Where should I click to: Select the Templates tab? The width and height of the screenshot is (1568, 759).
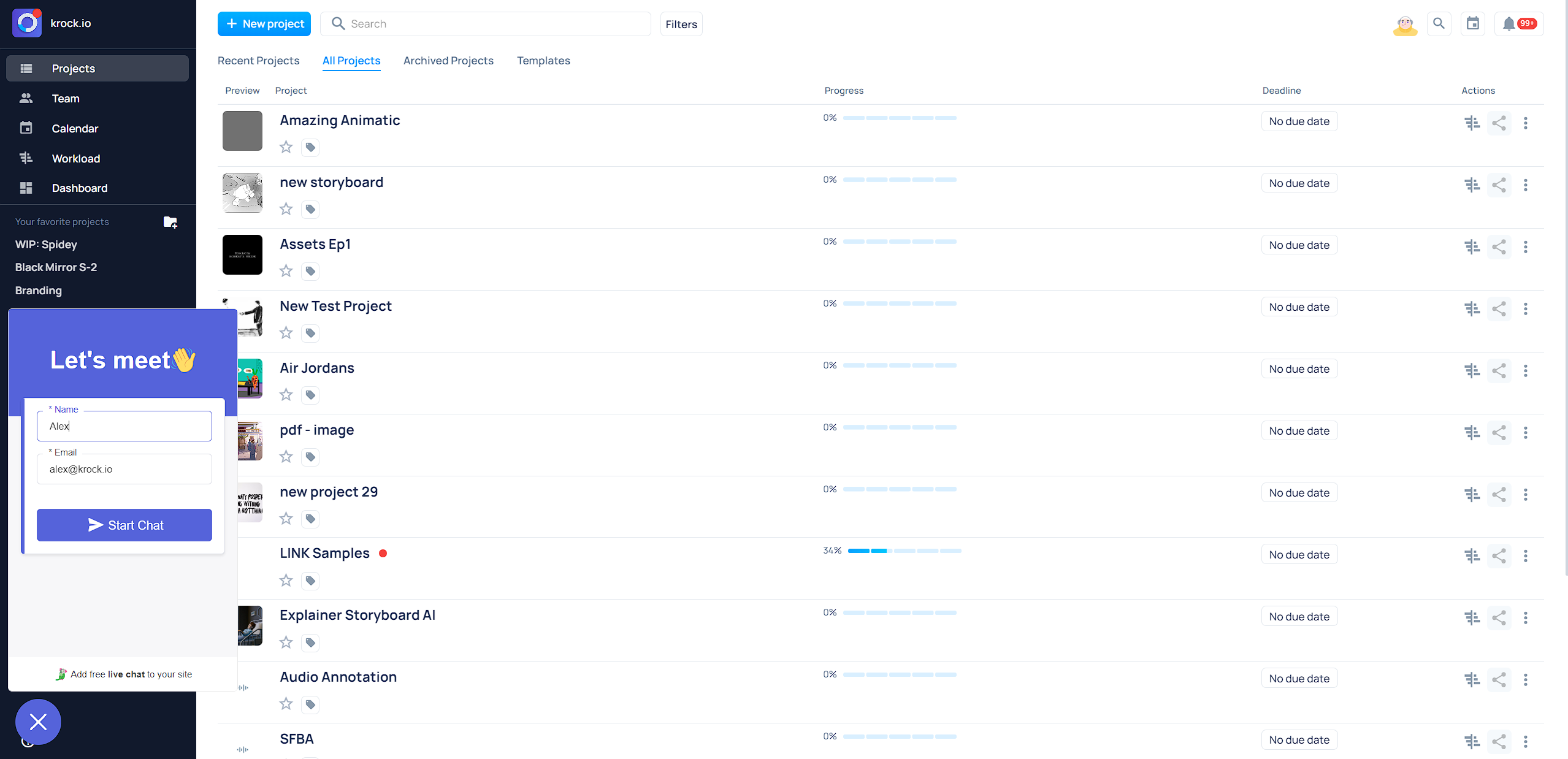(x=543, y=60)
